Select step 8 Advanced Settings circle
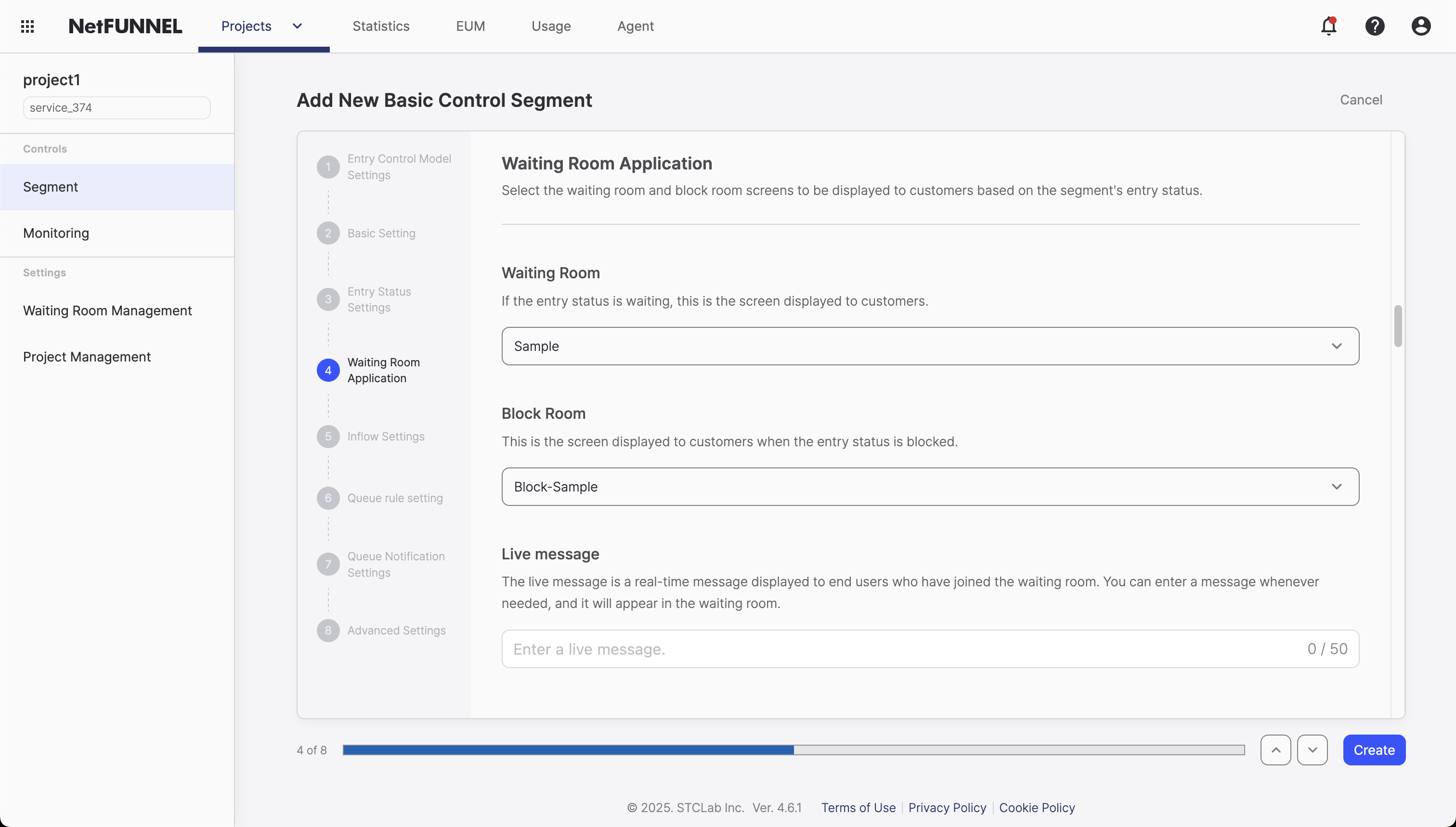This screenshot has width=1456, height=827. (x=328, y=630)
